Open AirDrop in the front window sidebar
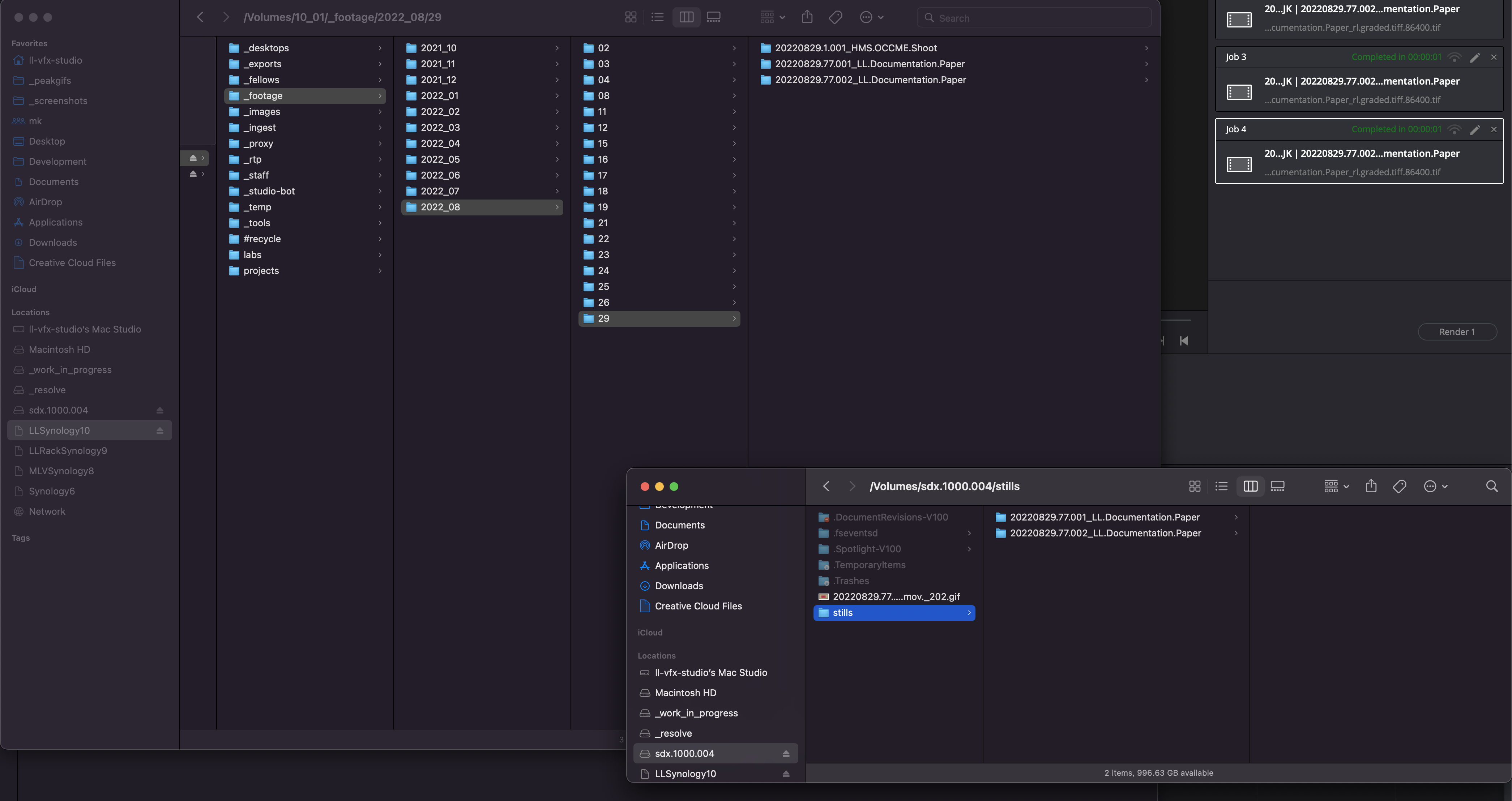The image size is (1512, 801). pos(671,545)
